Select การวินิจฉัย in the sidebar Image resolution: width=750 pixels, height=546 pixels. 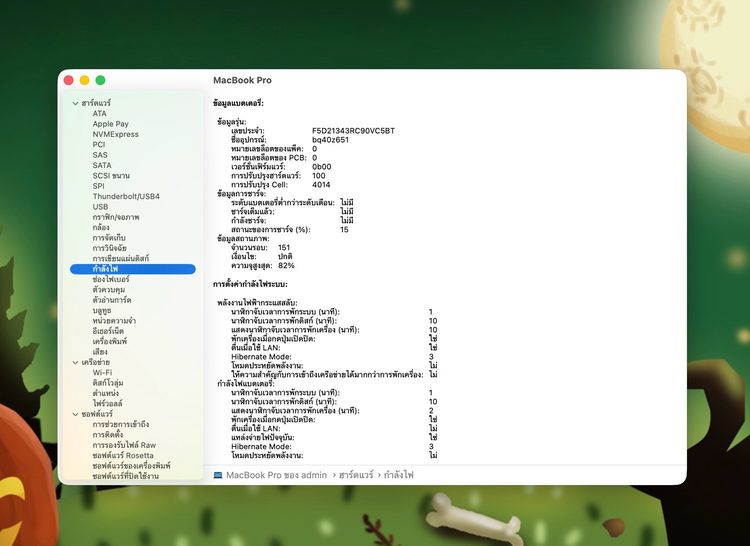[110, 248]
